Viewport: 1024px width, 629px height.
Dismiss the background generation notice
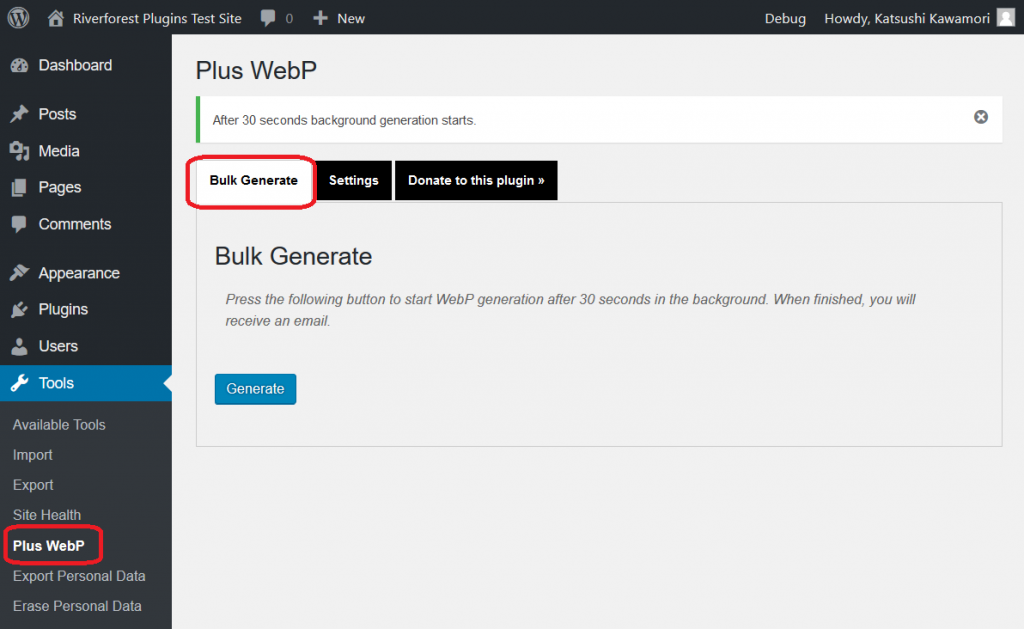(981, 117)
